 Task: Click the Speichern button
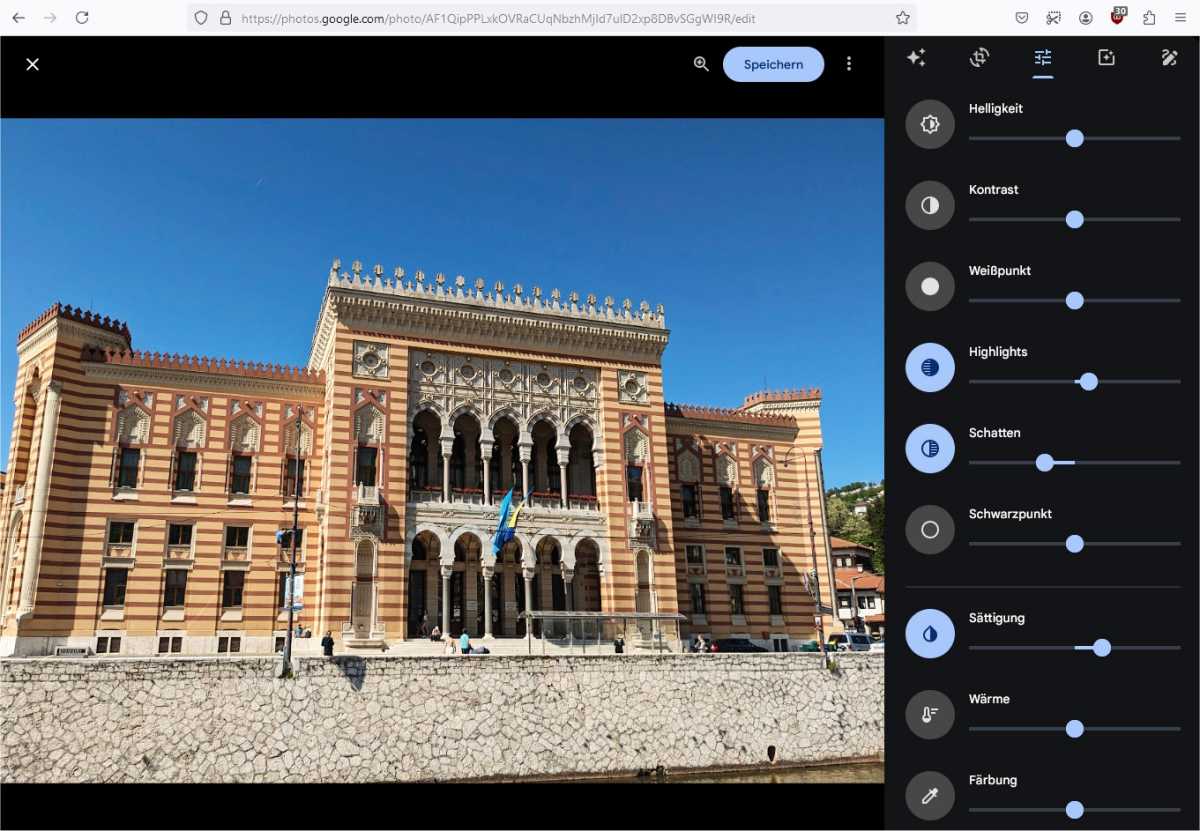coord(773,63)
